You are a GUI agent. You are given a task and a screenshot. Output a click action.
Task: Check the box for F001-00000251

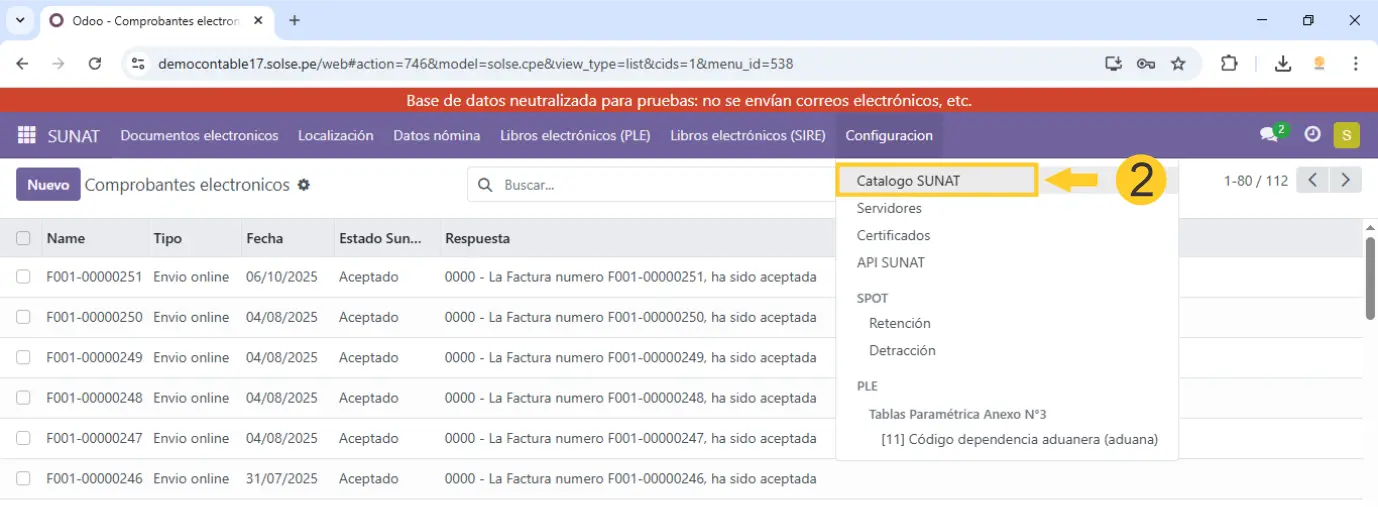coord(23,277)
